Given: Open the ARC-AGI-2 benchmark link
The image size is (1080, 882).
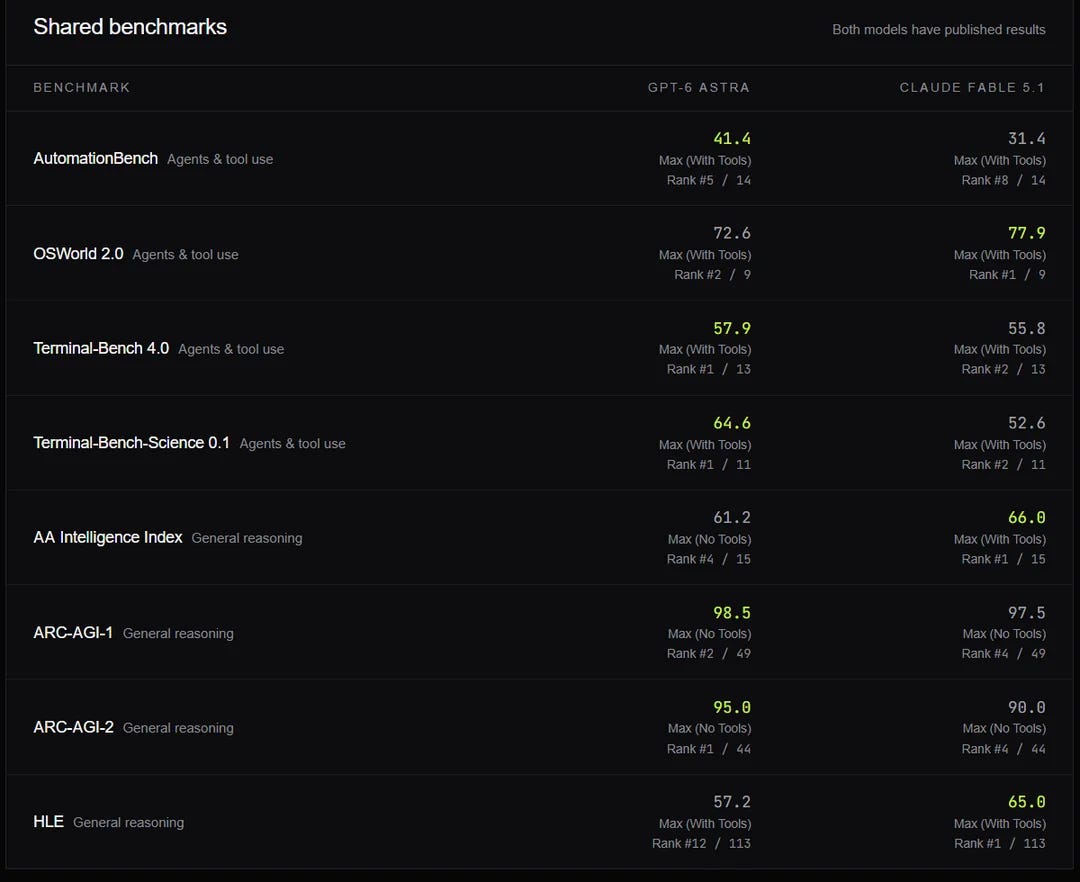Looking at the screenshot, I should pos(74,727).
